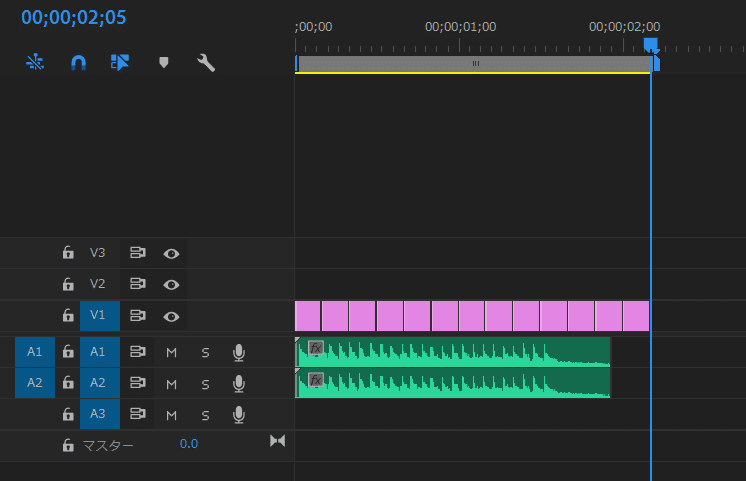
Task: Add a marker with the marker icon
Action: coord(164,62)
